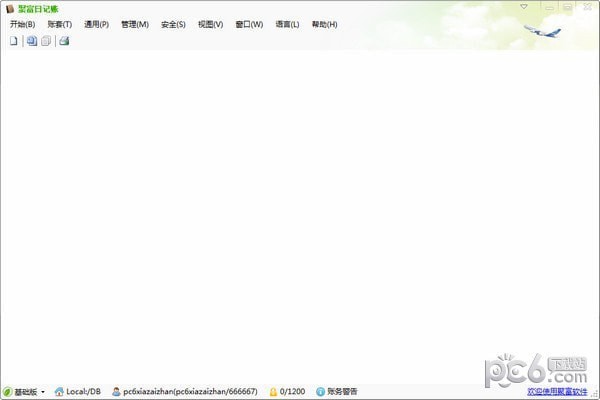
Task: Click the house icon beside Local:/DB
Action: pos(59,392)
